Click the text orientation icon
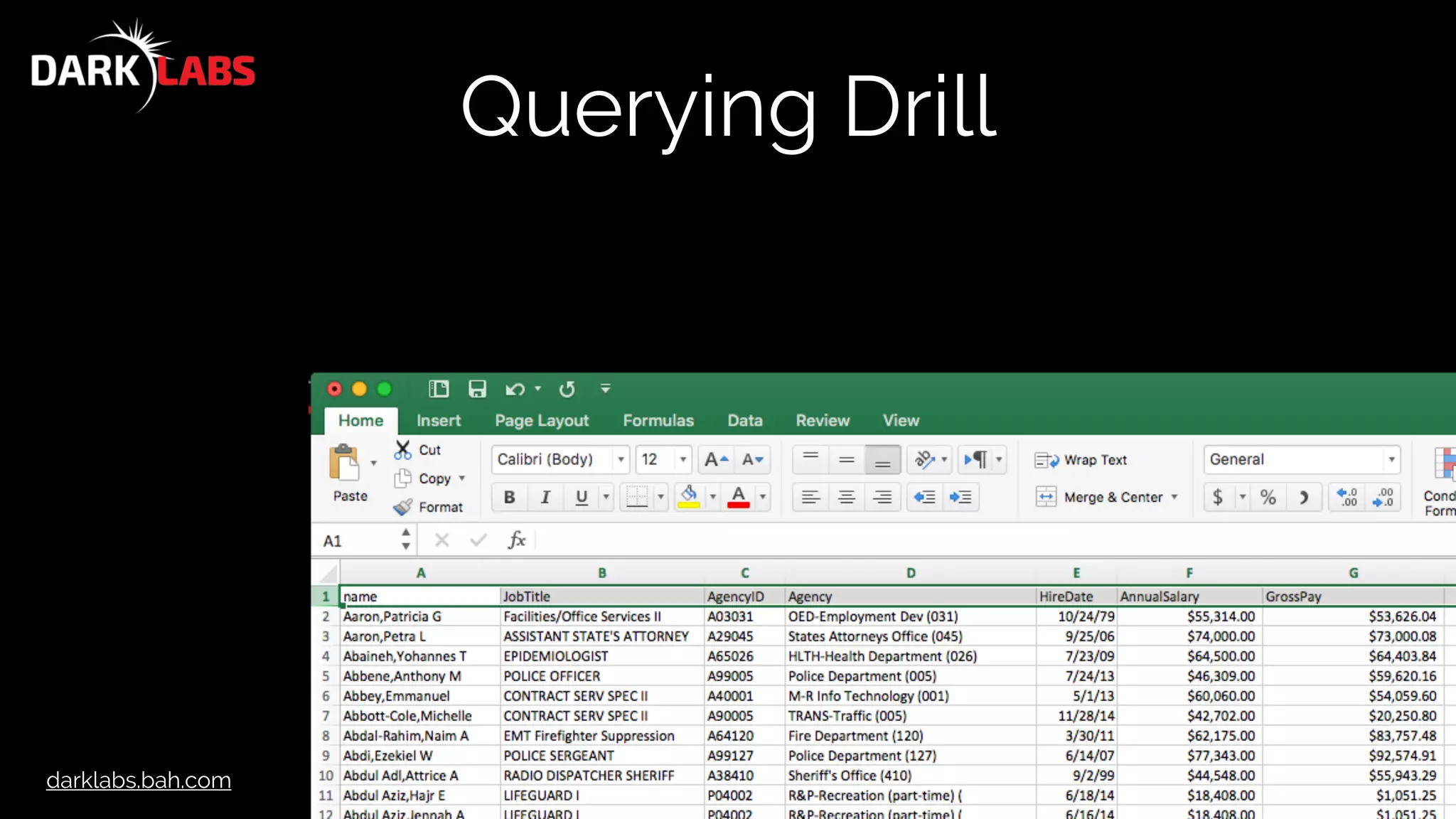The height and width of the screenshot is (819, 1456). (924, 459)
